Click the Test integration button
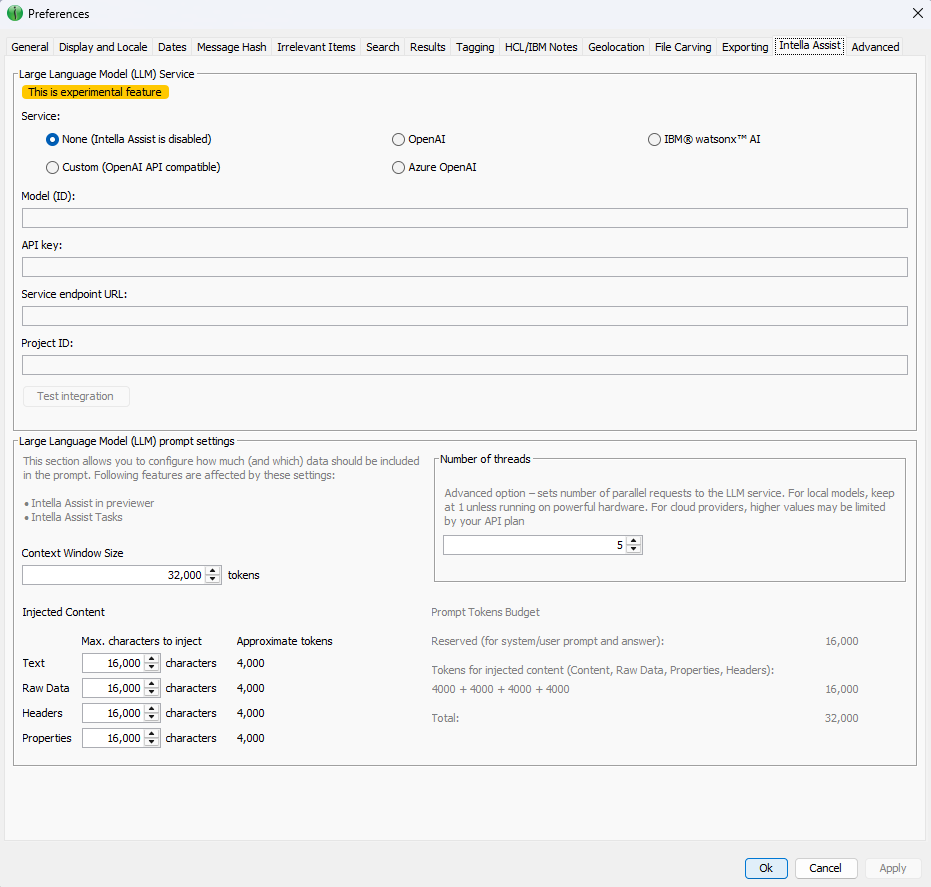931x887 pixels. coord(75,396)
